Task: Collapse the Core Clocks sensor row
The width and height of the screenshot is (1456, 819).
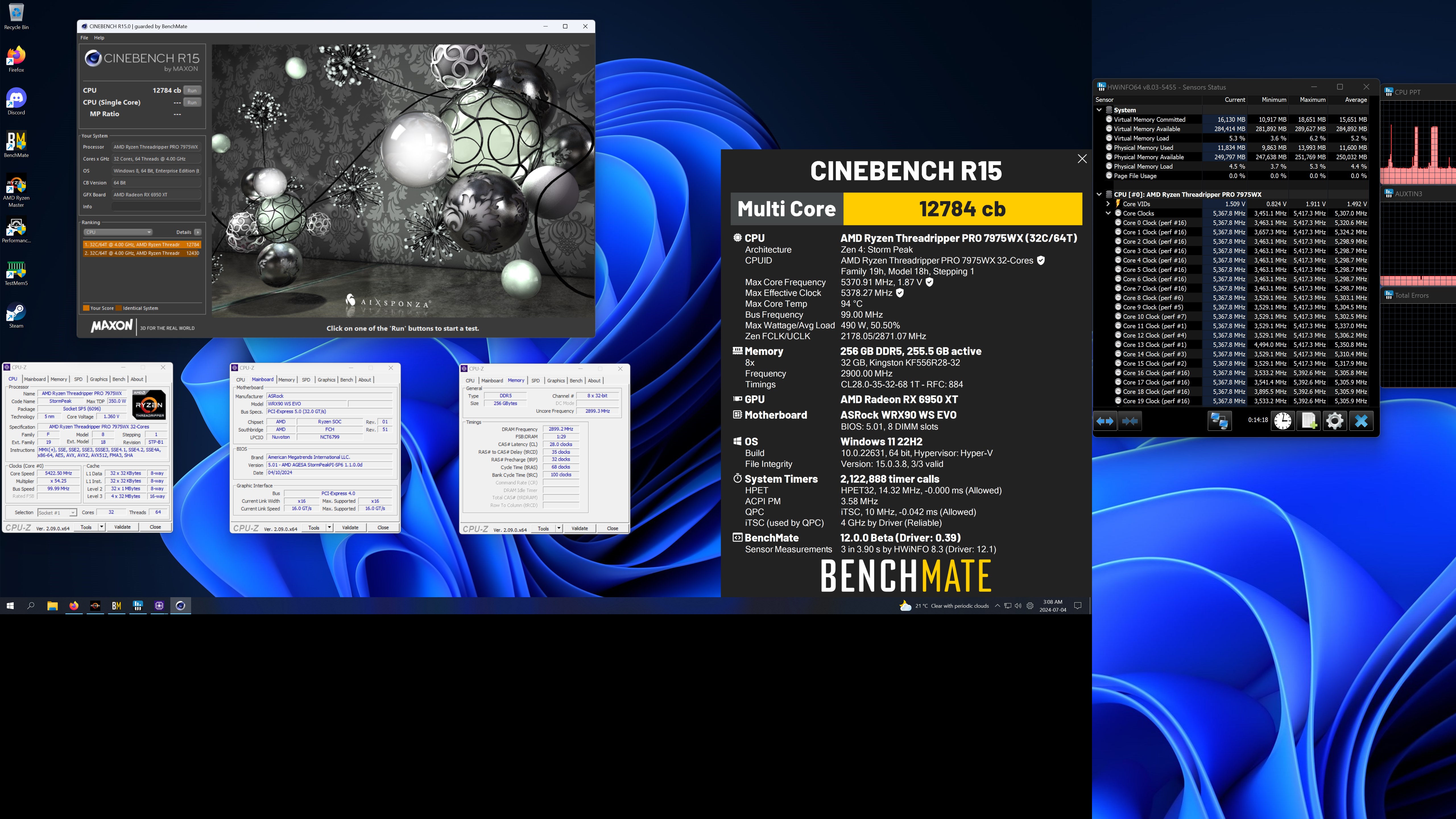Action: [x=1108, y=213]
